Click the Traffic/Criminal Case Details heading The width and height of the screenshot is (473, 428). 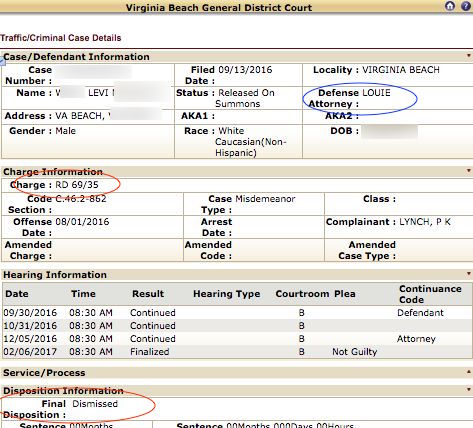click(61, 38)
